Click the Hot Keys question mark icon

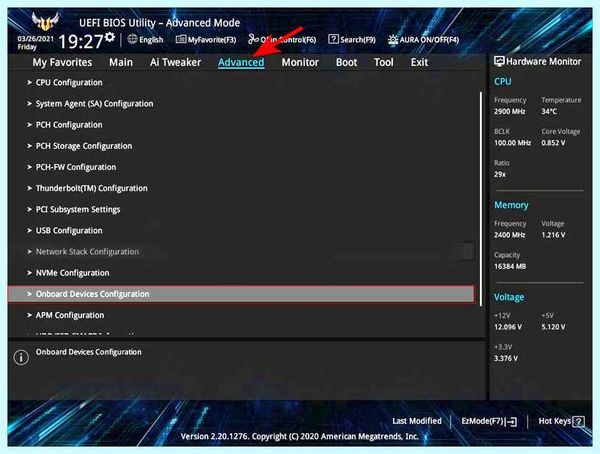579,421
